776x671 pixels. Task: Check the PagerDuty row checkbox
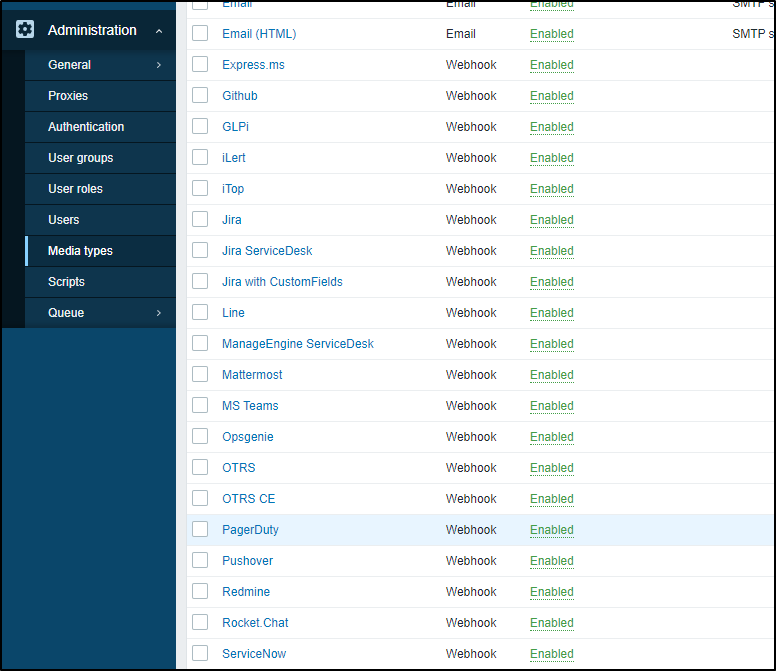(200, 529)
